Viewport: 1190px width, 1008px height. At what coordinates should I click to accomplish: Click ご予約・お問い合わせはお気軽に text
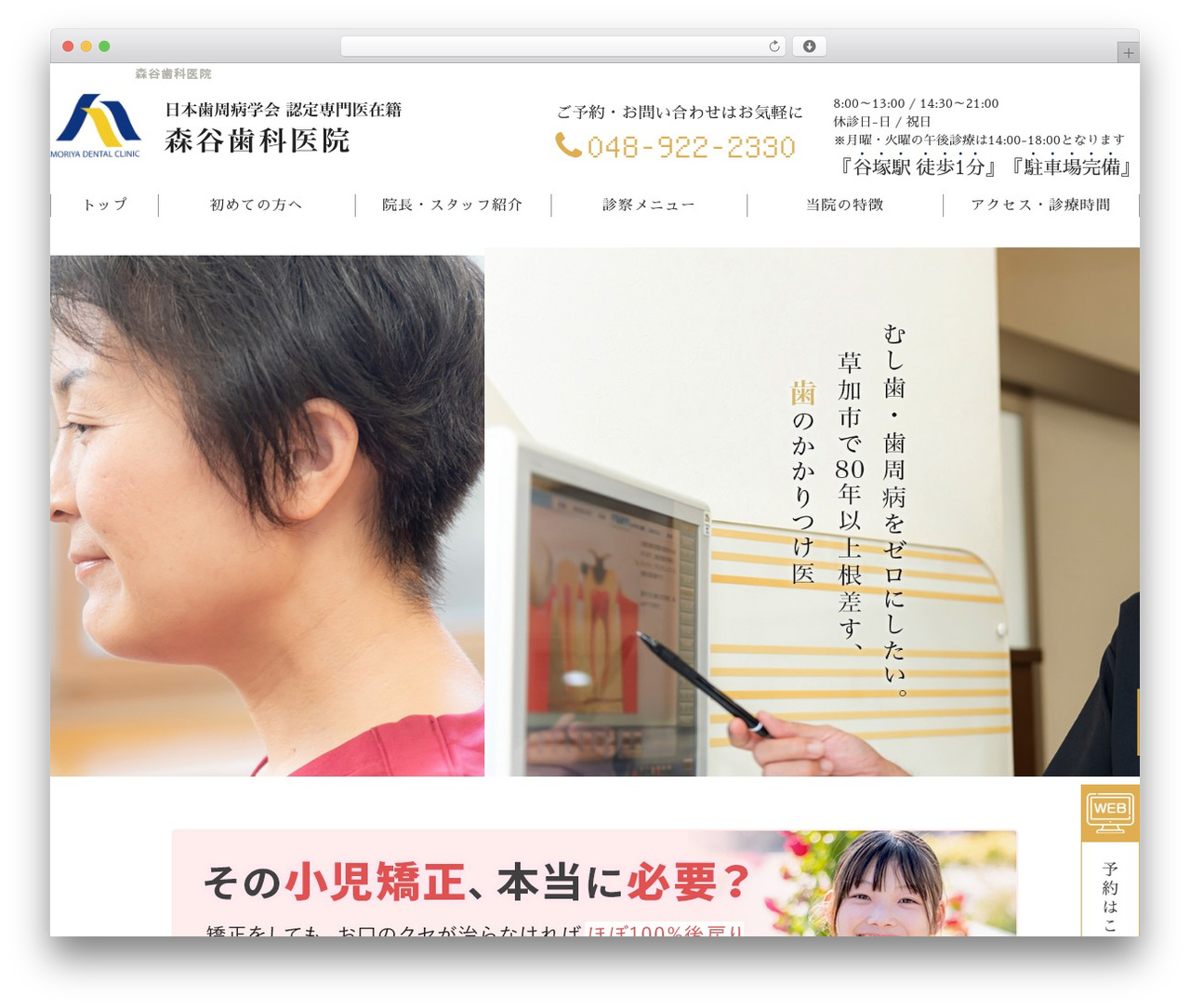(680, 113)
